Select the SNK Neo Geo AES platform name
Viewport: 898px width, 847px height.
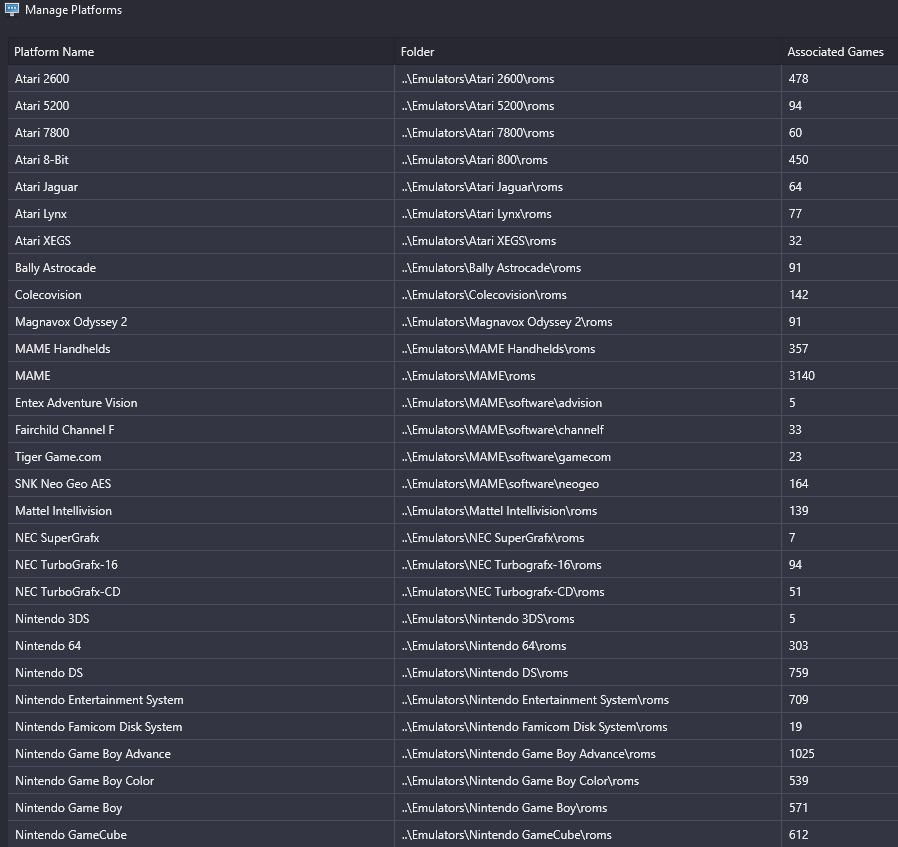63,483
